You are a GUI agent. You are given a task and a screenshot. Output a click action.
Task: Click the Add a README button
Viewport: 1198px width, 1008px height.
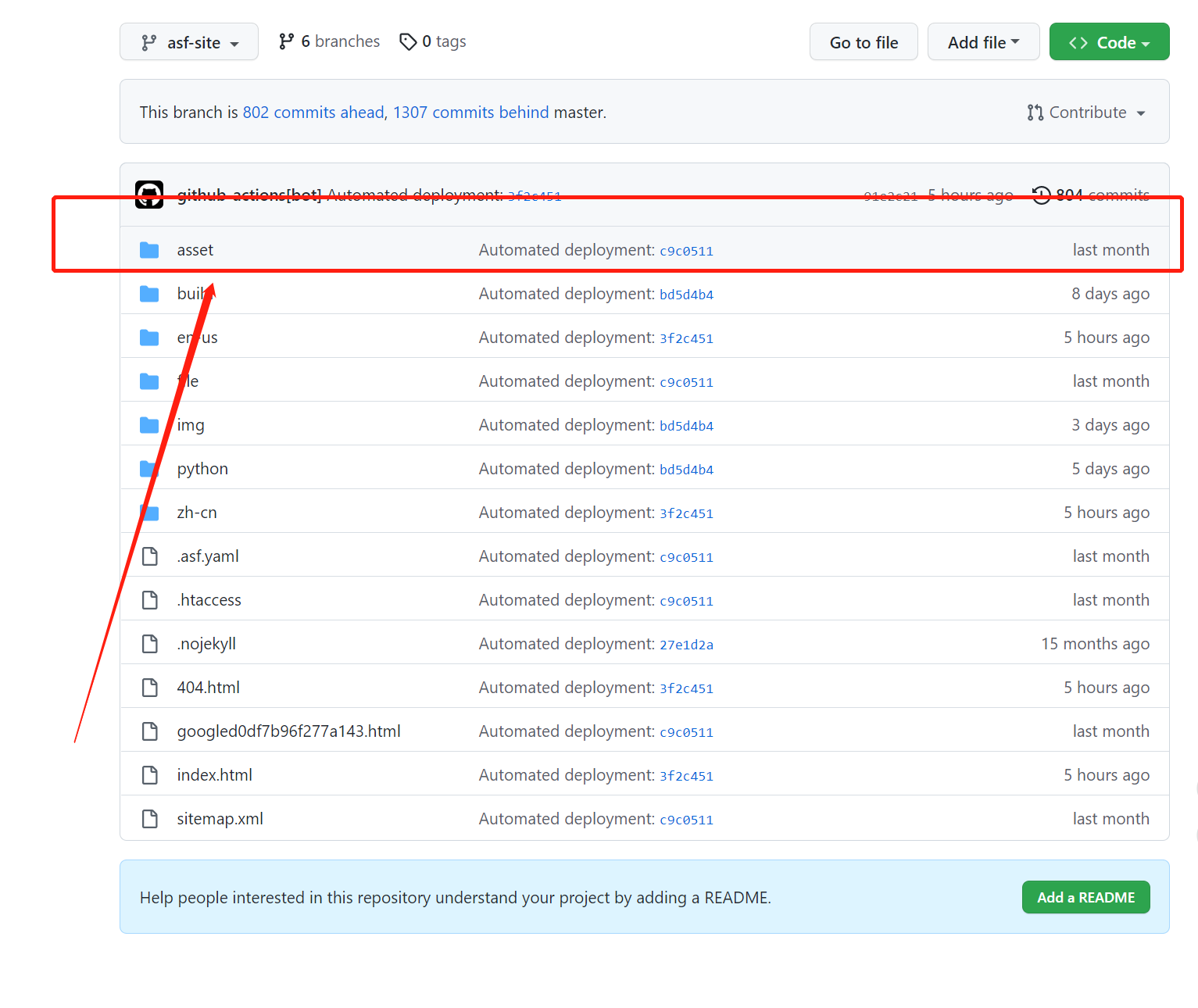pyautogui.click(x=1085, y=897)
